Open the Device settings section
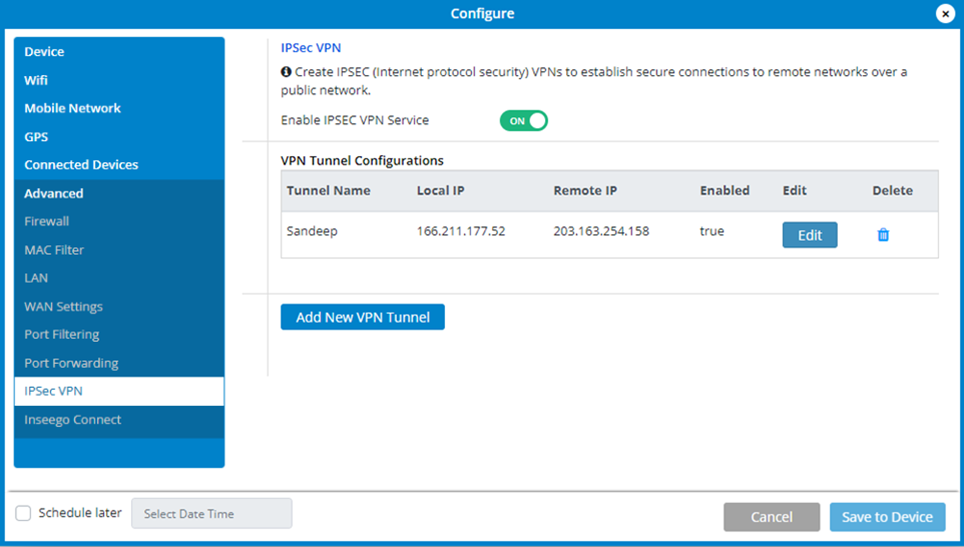 point(44,52)
